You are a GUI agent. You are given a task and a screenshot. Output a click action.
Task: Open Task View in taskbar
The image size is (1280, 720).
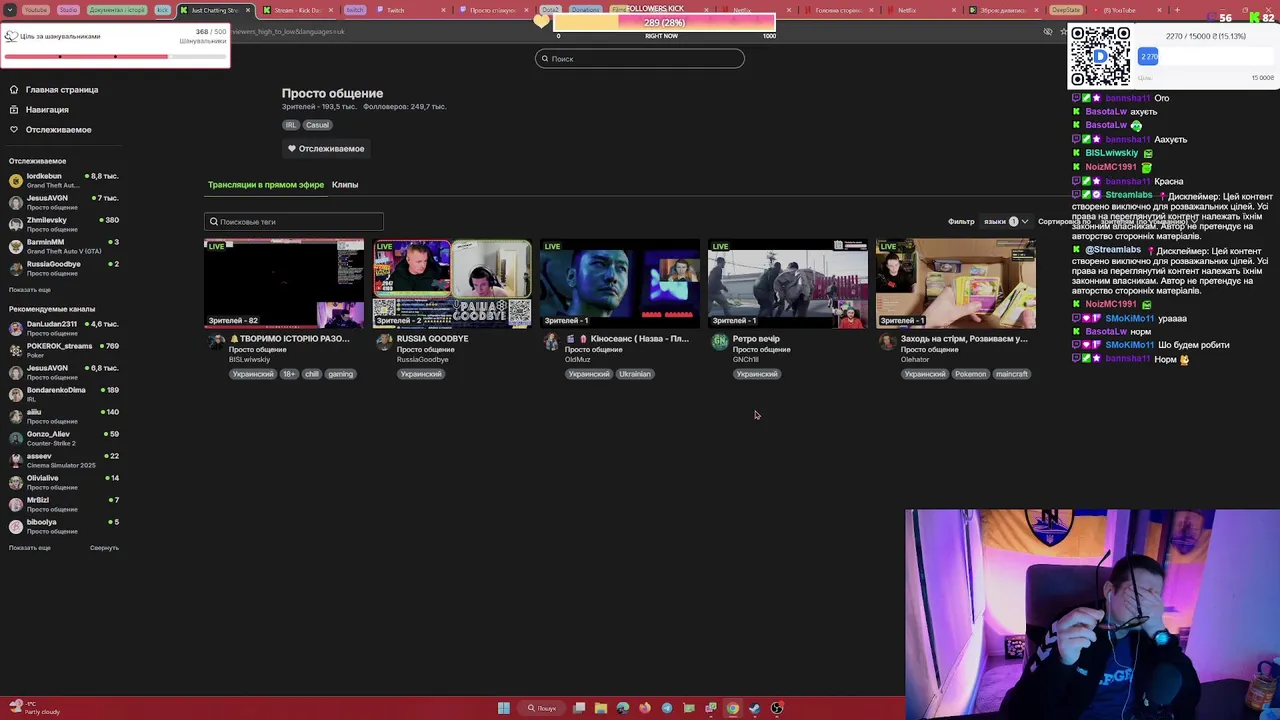(579, 708)
